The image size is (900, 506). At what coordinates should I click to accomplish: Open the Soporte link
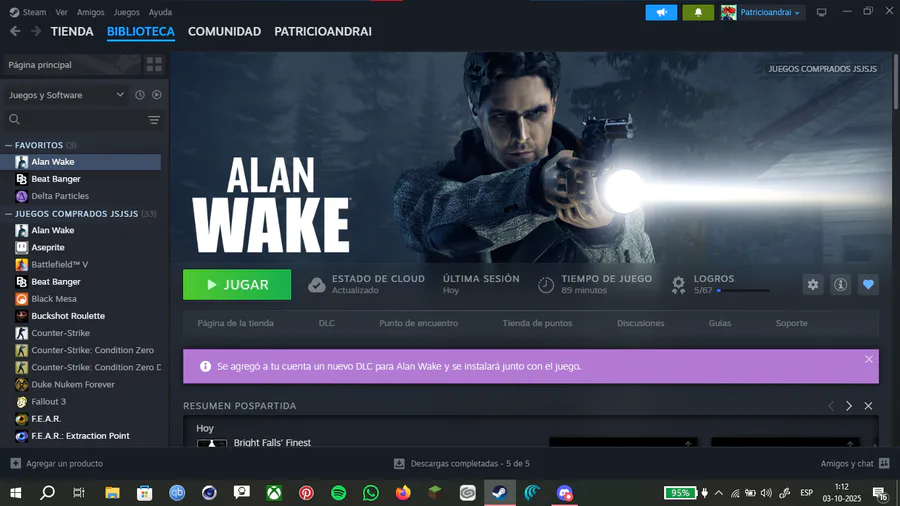pos(792,323)
